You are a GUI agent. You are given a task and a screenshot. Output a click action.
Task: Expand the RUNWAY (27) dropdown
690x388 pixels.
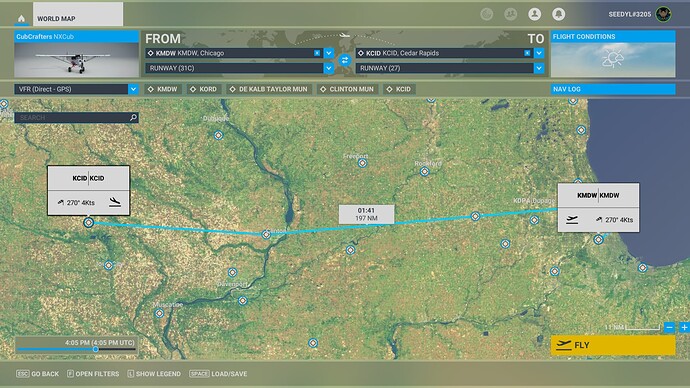point(539,68)
